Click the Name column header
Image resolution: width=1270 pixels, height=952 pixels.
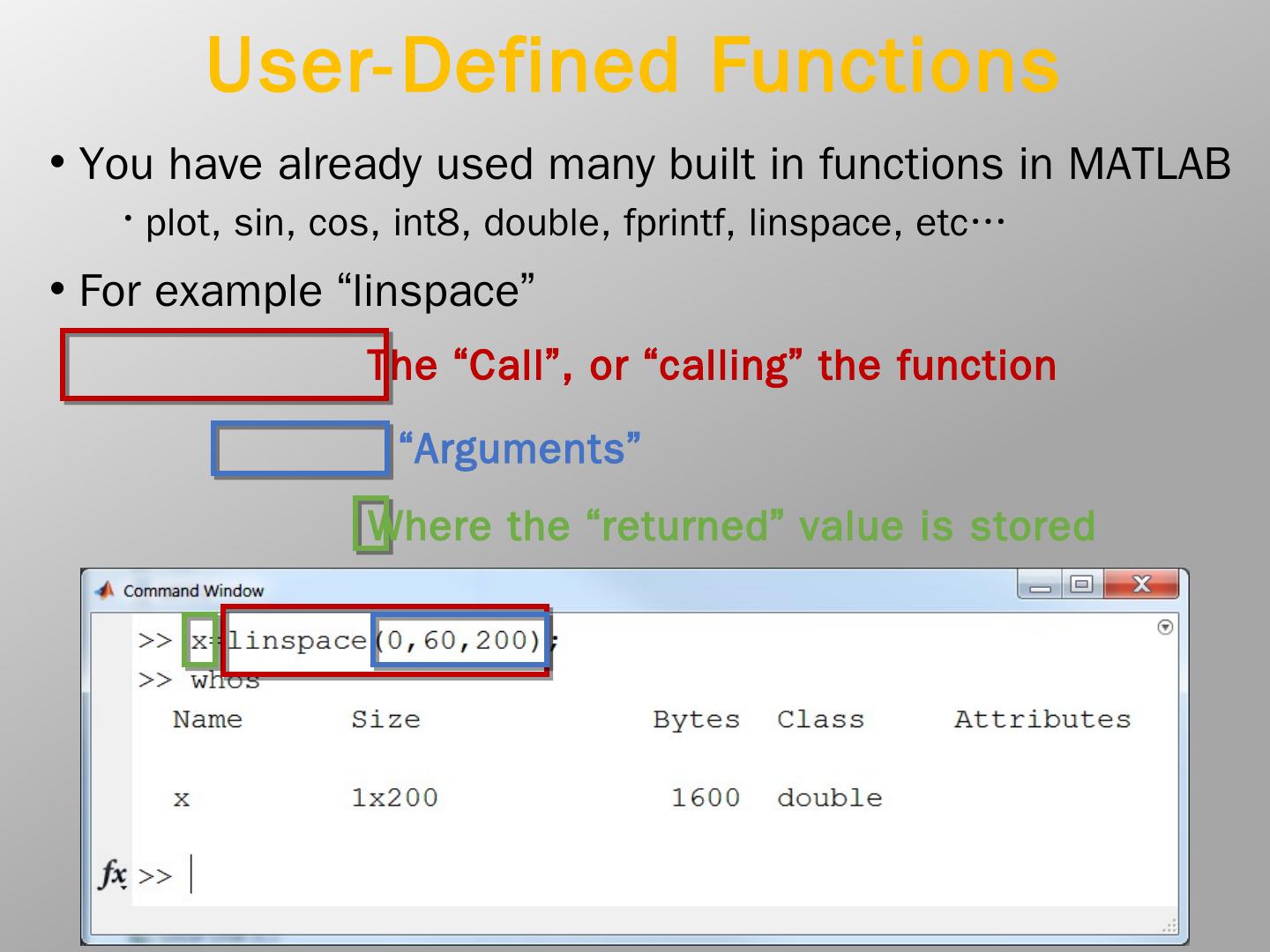207,719
